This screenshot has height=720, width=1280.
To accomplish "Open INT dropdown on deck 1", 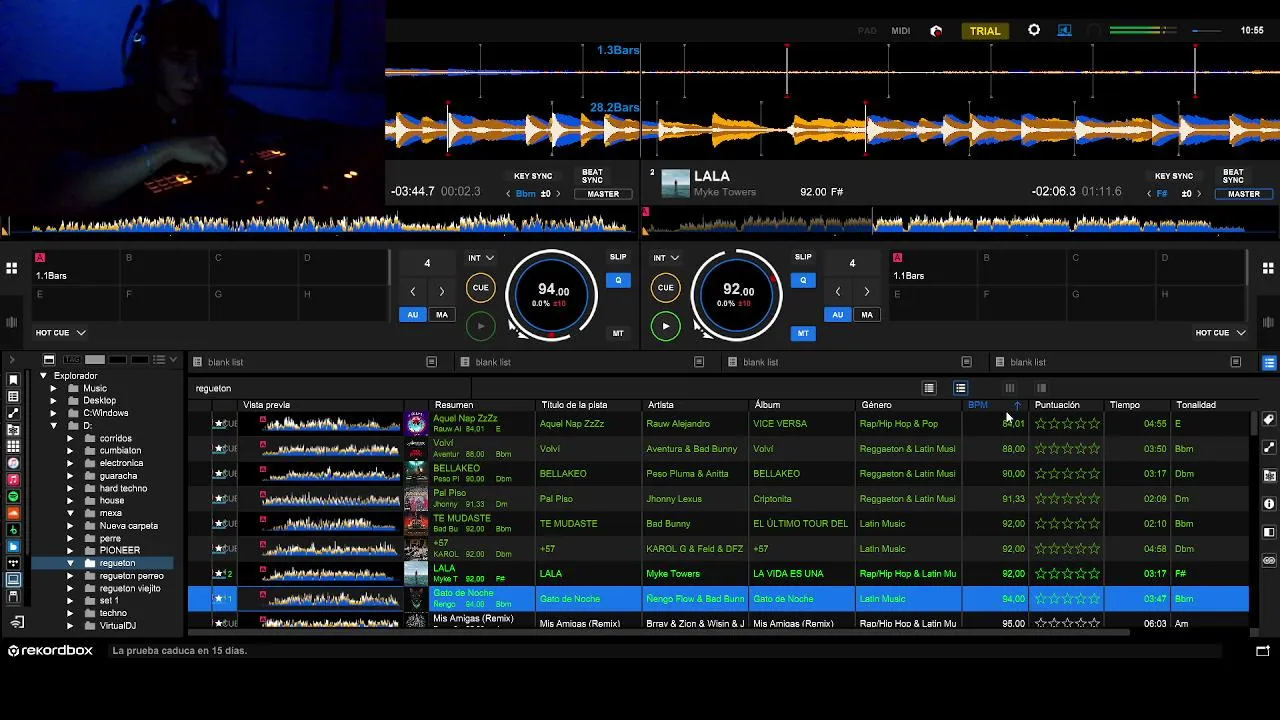I will coord(481,258).
